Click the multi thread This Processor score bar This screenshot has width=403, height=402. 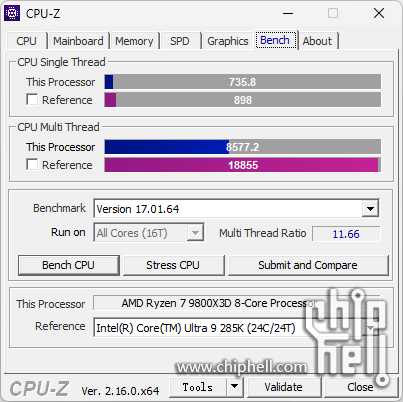pos(243,147)
